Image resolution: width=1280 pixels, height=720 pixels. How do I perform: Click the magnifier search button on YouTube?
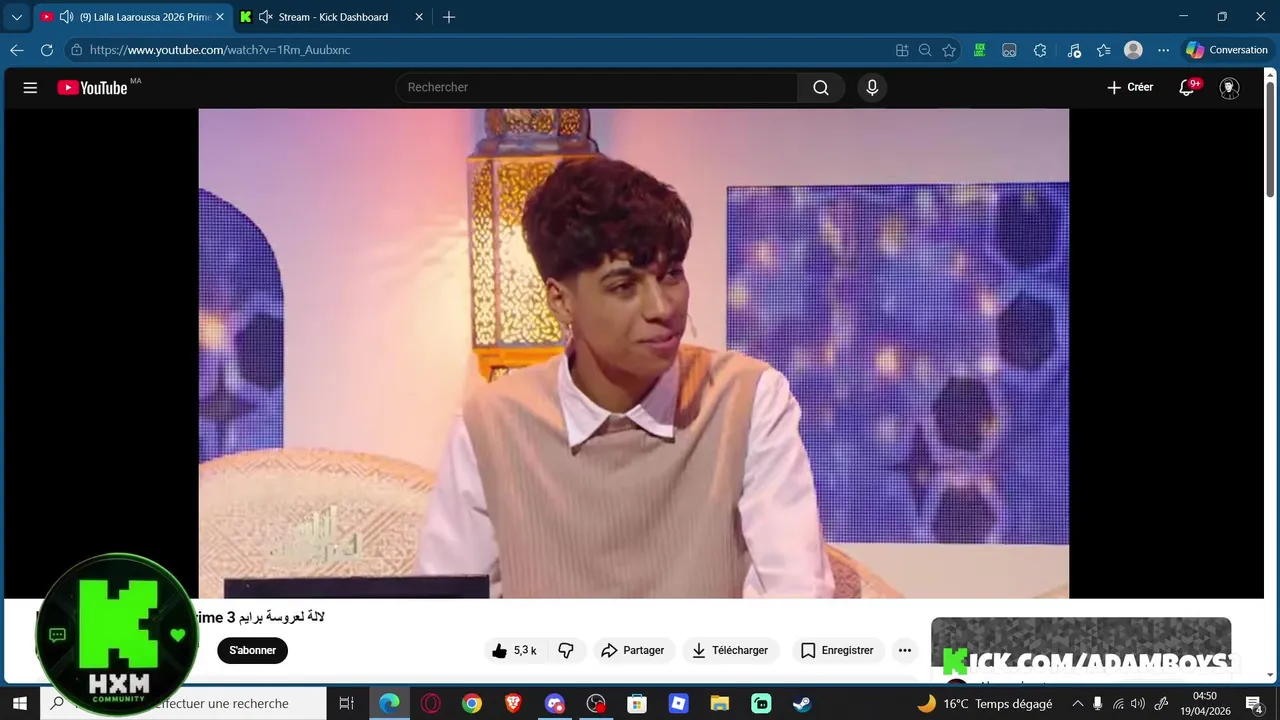(821, 87)
